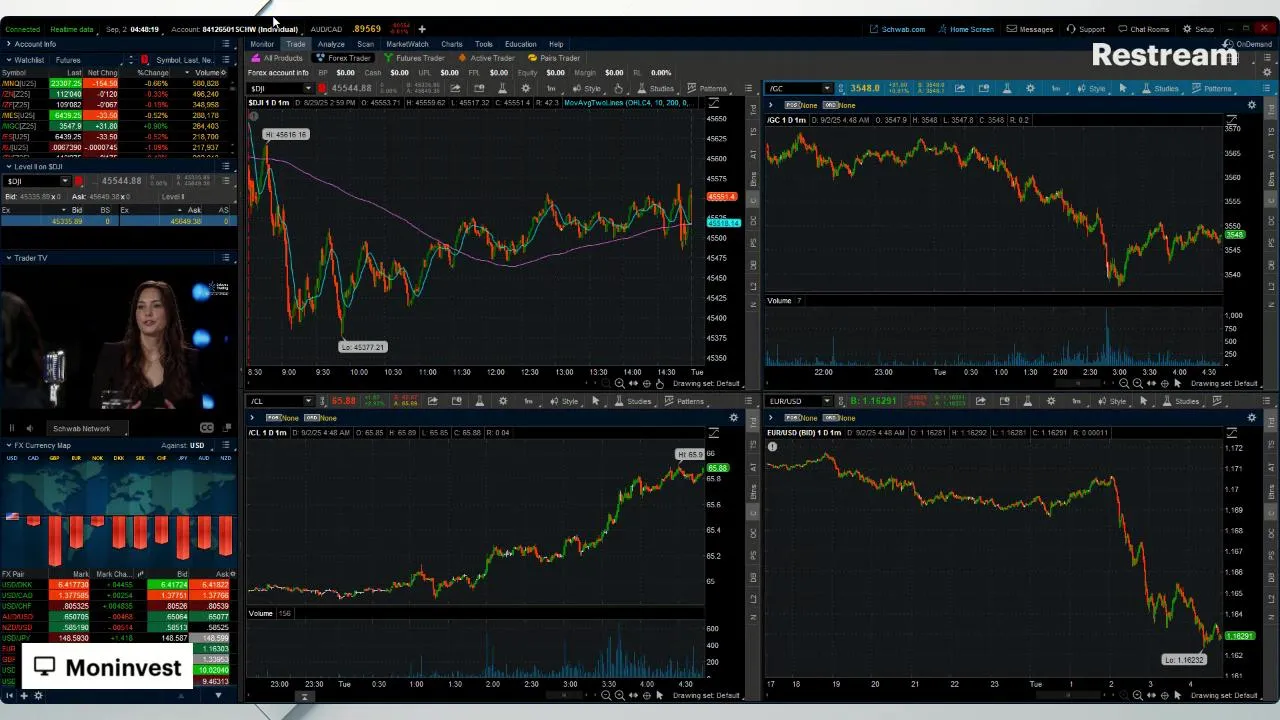Open the Schwab.com link

pyautogui.click(x=897, y=29)
